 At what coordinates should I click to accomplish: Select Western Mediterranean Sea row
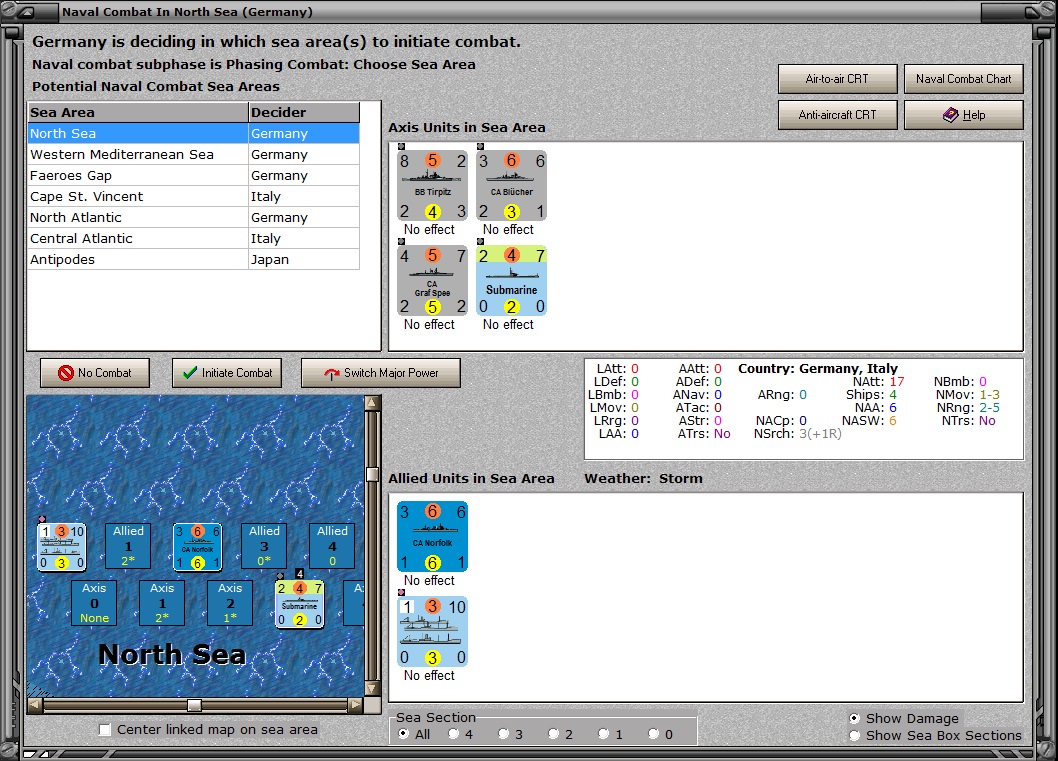click(x=193, y=154)
